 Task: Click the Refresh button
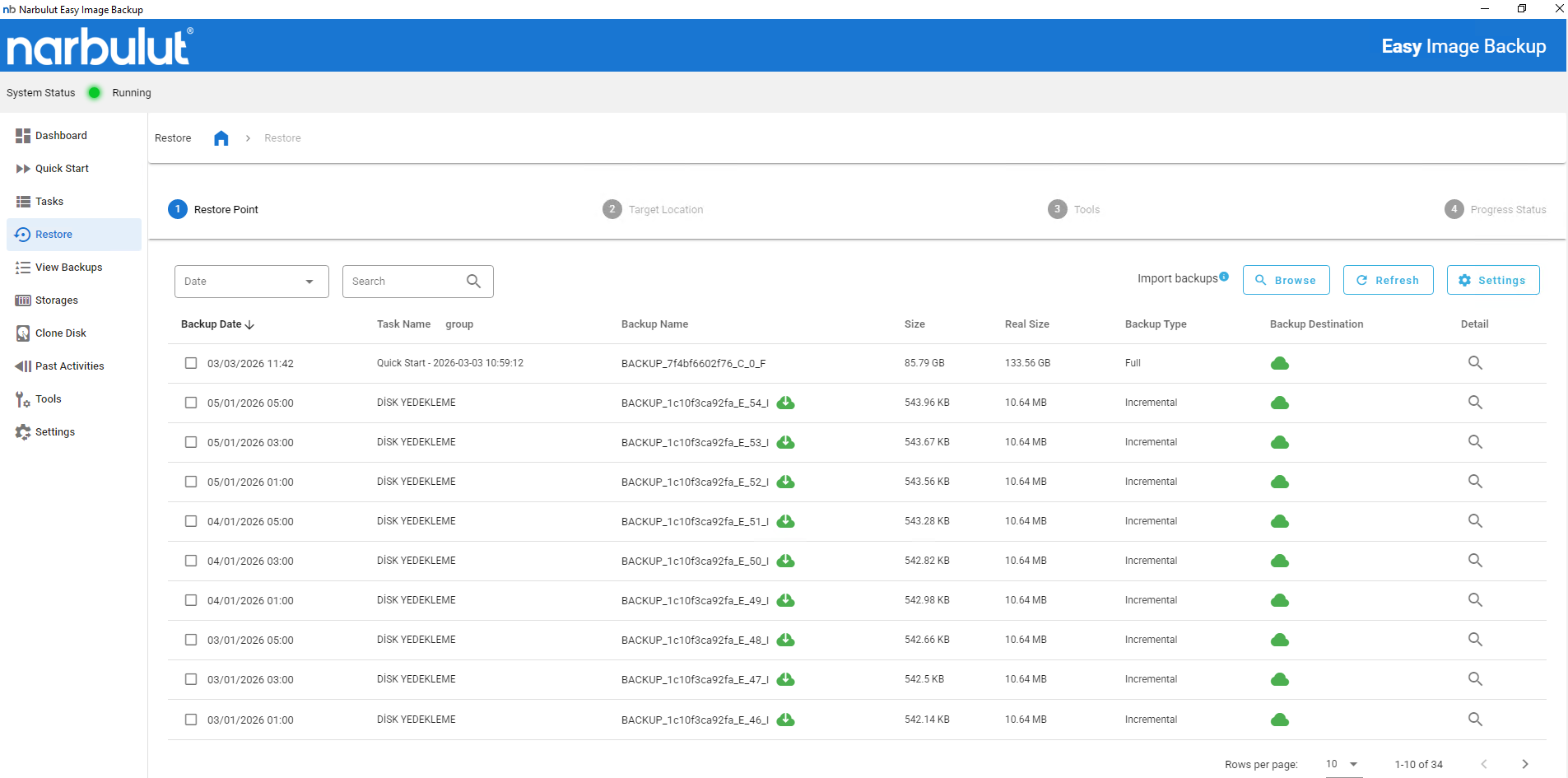coord(1388,280)
